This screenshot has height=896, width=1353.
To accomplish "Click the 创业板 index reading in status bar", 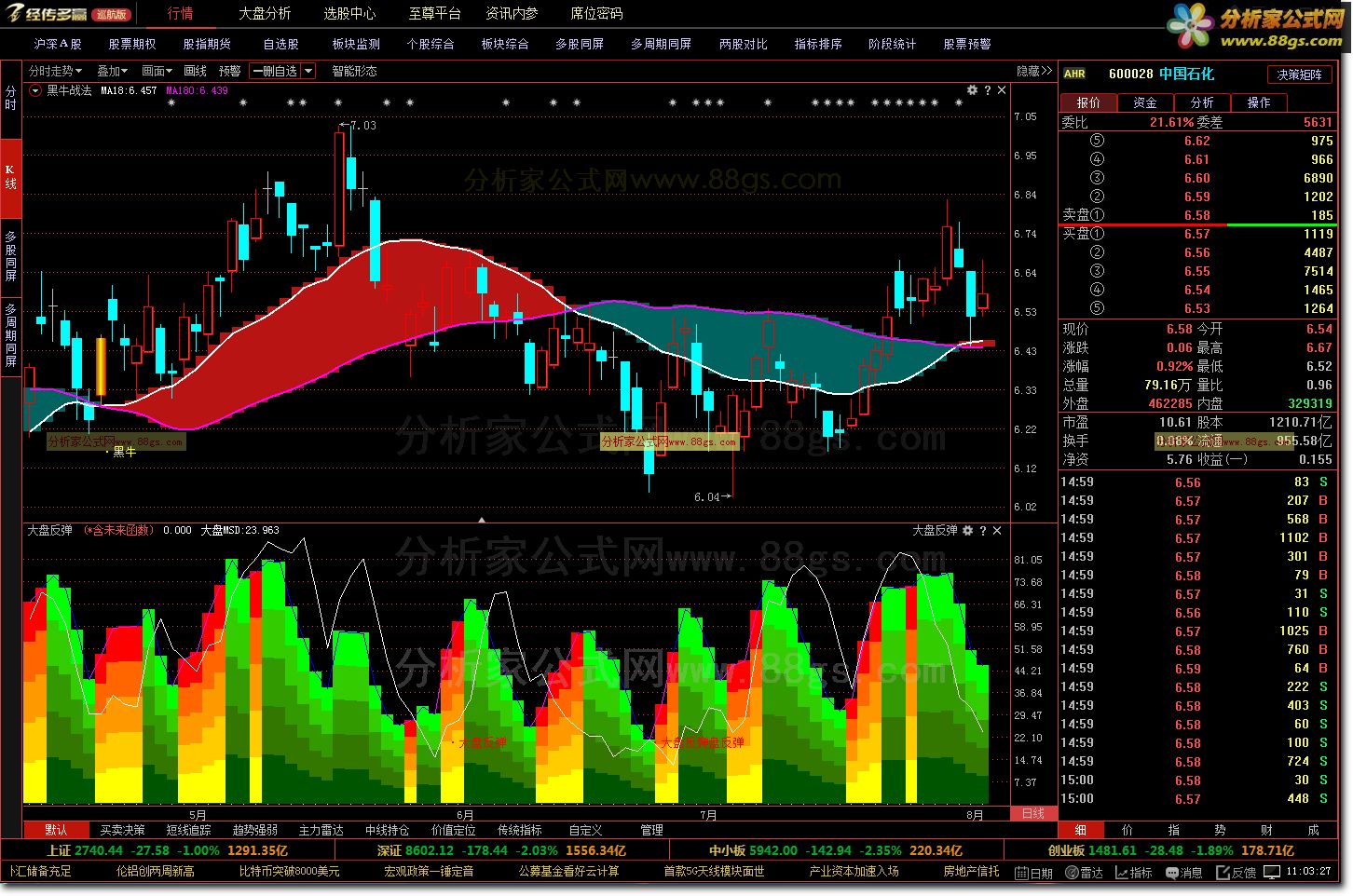I will (1171, 850).
